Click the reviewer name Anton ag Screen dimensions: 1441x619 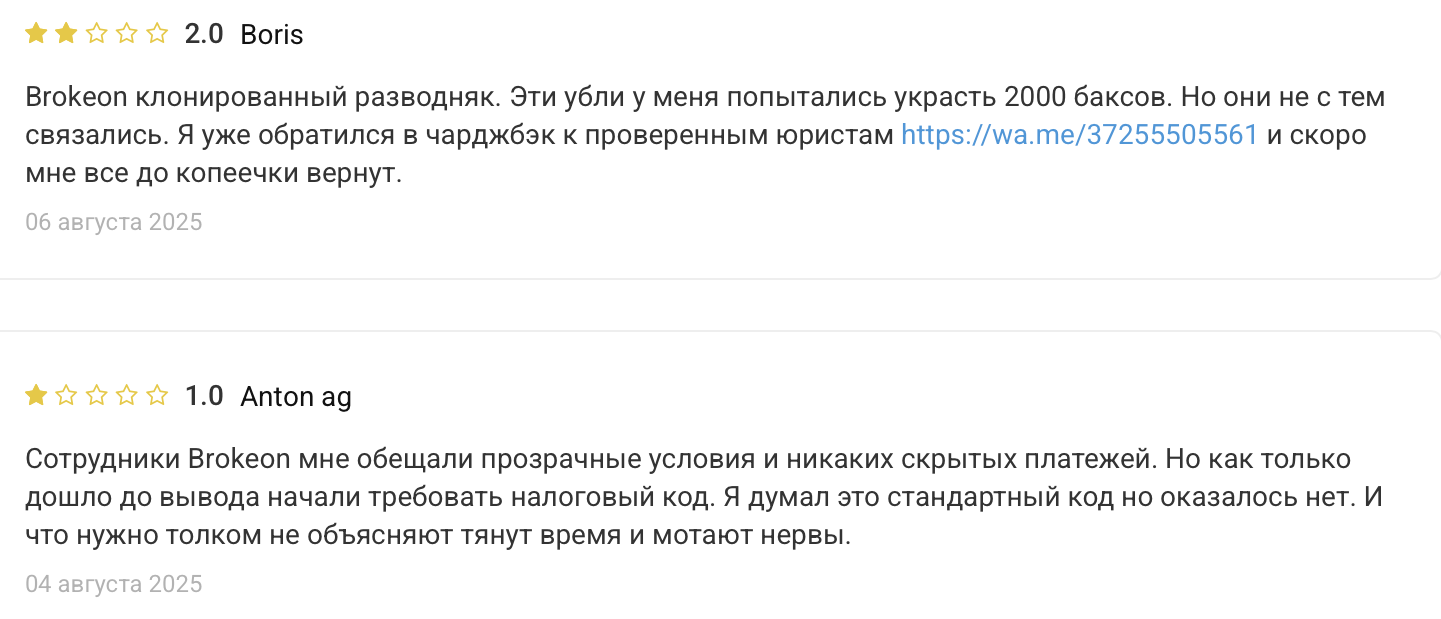pyautogui.click(x=296, y=397)
